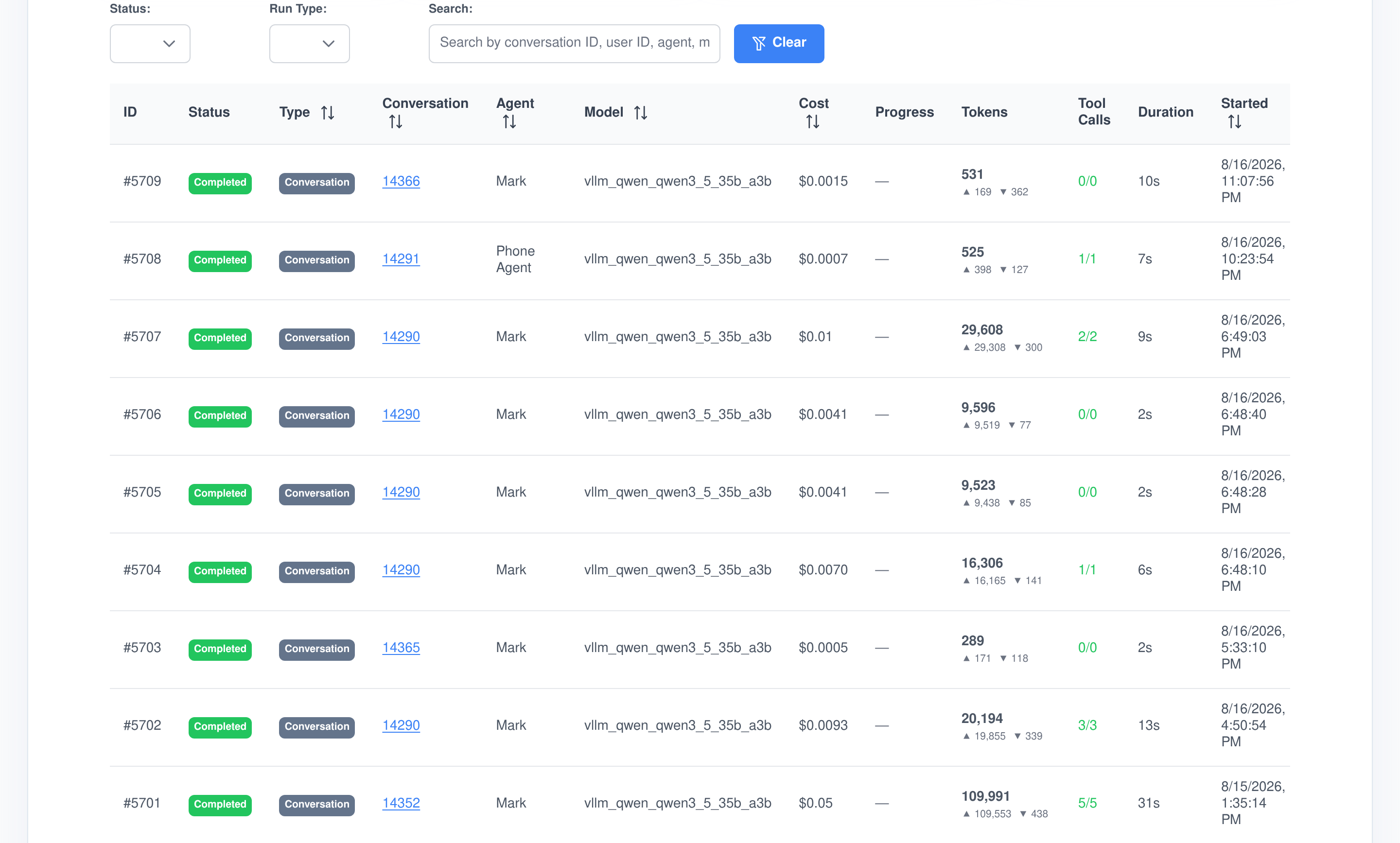Screen dimensions: 1400x843
Task: Open the Run Type filter dropdown
Action: click(309, 43)
